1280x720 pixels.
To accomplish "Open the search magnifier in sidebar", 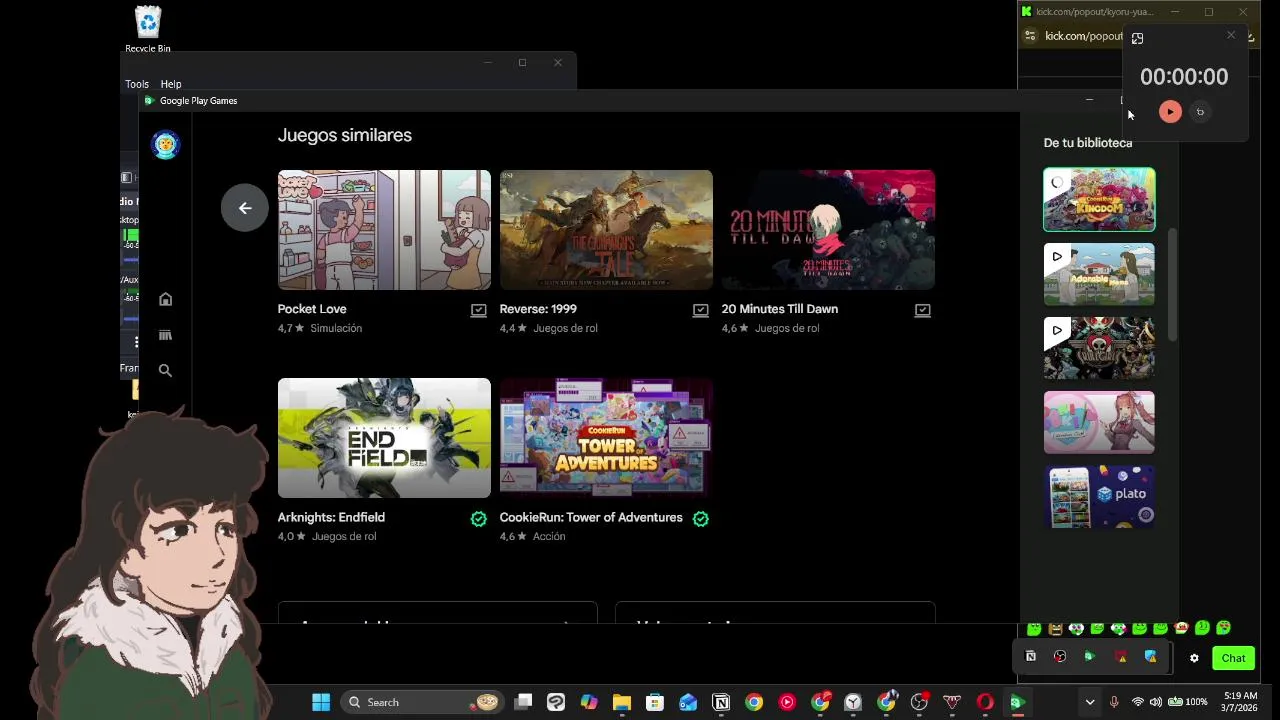I will click(166, 371).
